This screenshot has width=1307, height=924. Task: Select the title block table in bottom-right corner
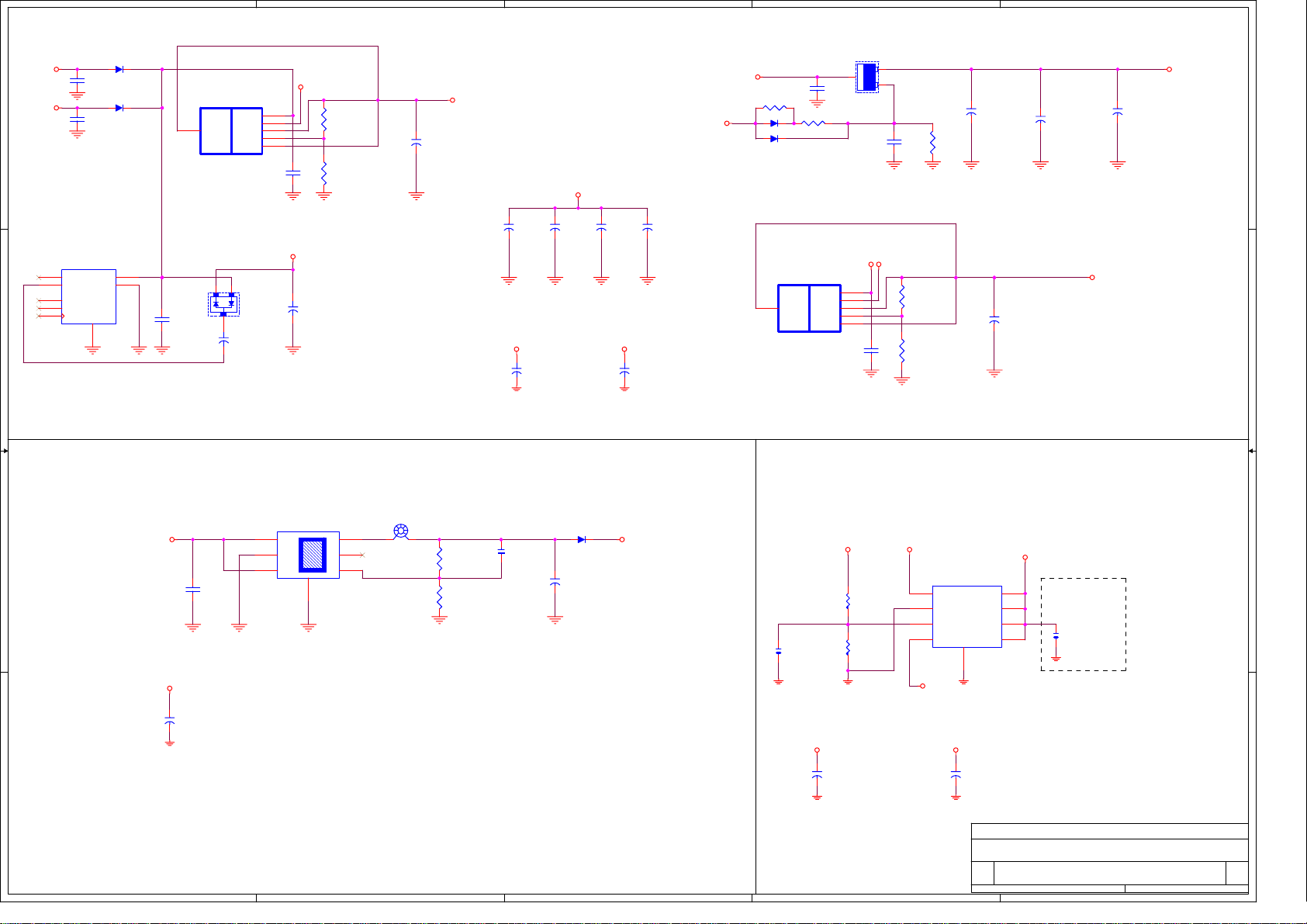(1110, 858)
